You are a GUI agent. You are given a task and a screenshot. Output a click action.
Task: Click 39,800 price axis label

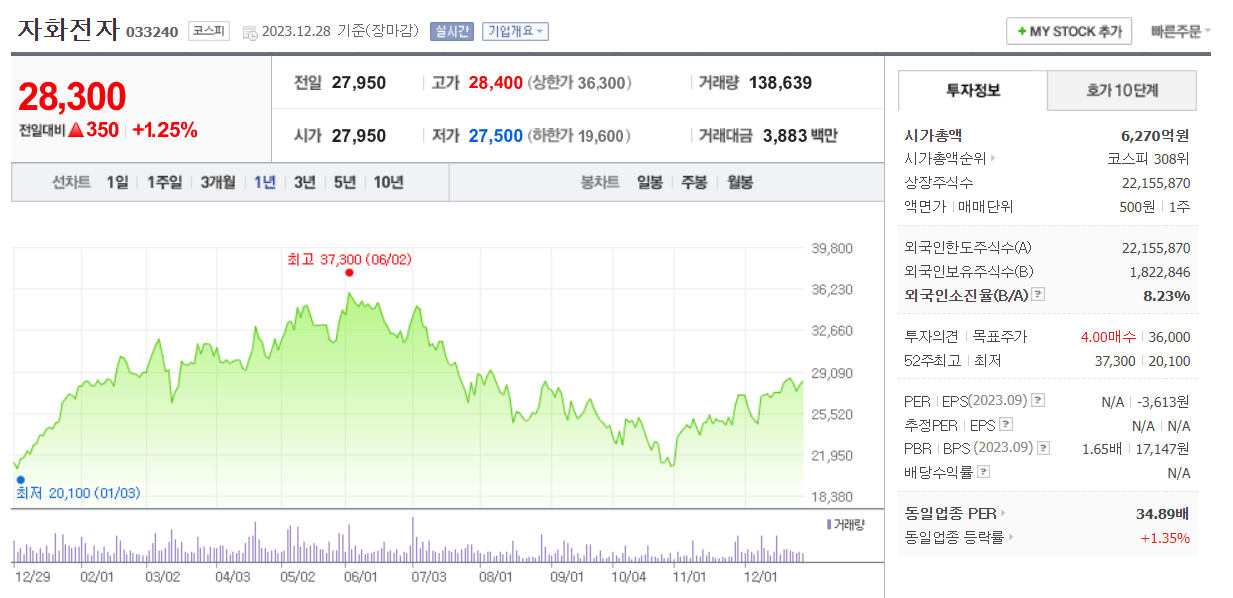[x=832, y=248]
